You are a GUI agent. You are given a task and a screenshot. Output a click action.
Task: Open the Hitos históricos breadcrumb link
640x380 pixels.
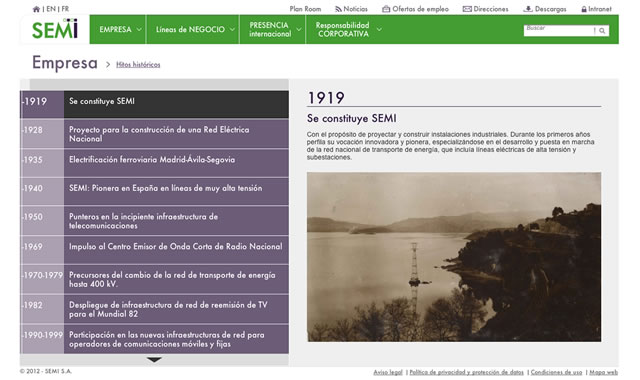[x=138, y=64]
